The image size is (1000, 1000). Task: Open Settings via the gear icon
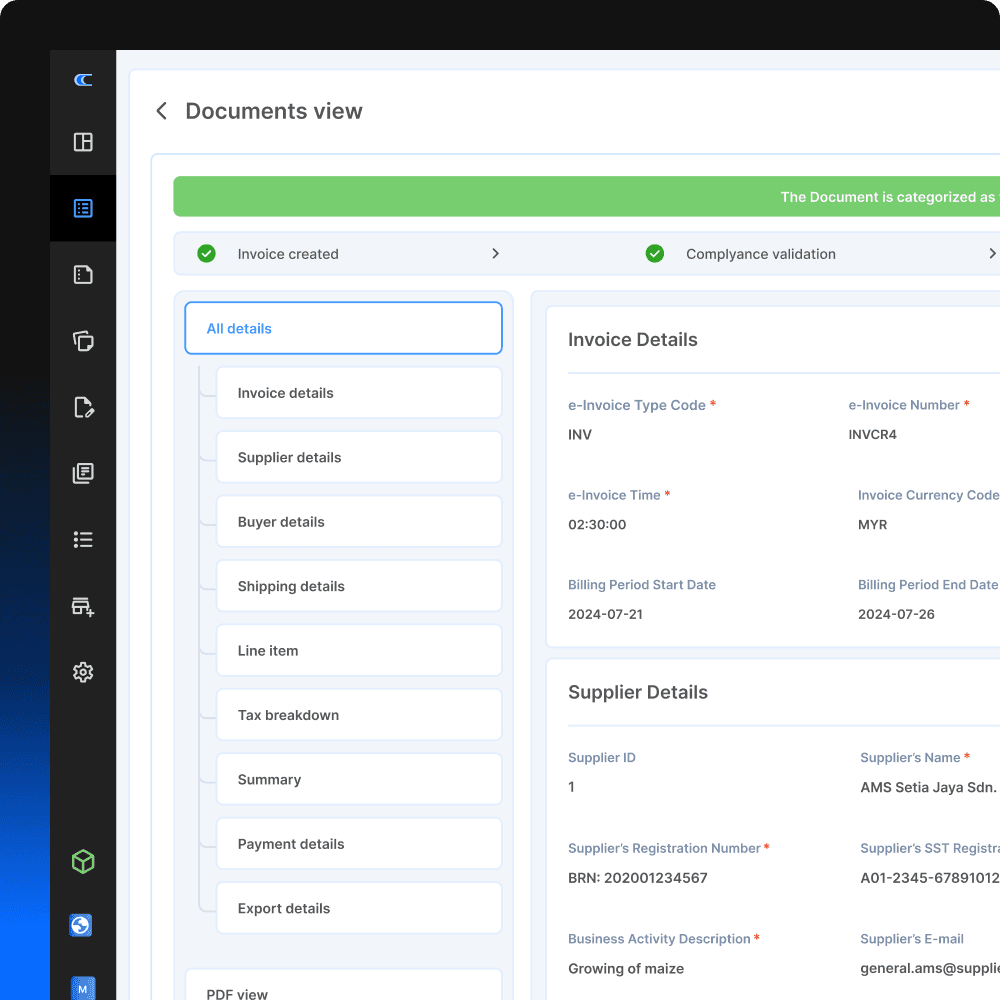(x=83, y=672)
